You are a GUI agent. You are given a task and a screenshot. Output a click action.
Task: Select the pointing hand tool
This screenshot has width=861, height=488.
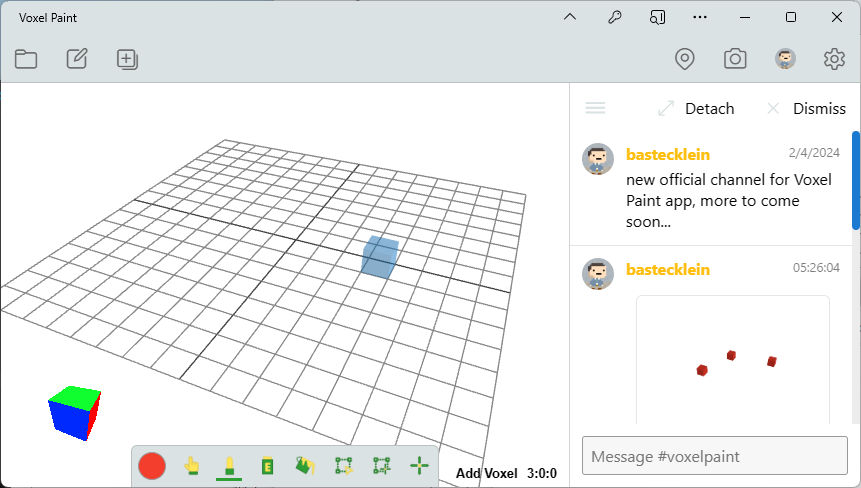192,466
